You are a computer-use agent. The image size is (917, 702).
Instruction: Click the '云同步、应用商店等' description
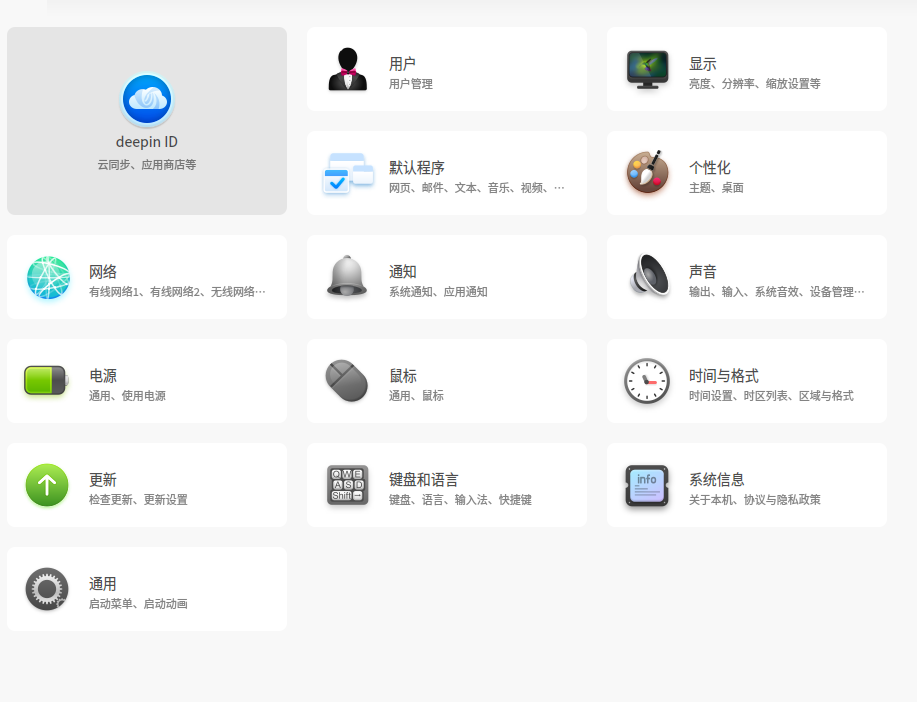pyautogui.click(x=147, y=165)
